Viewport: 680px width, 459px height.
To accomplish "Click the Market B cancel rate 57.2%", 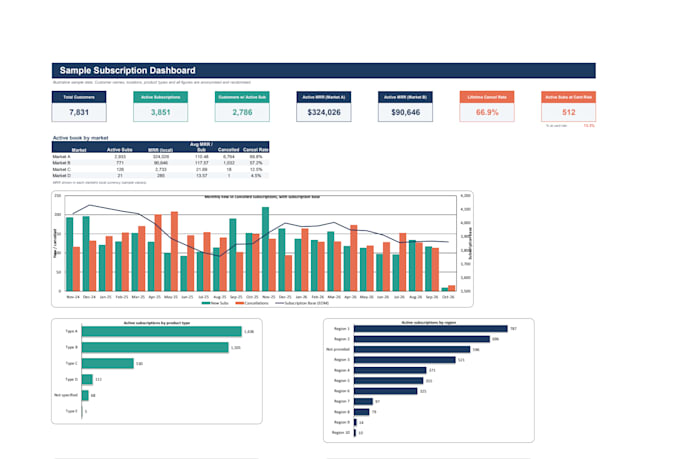I will tap(256, 163).
